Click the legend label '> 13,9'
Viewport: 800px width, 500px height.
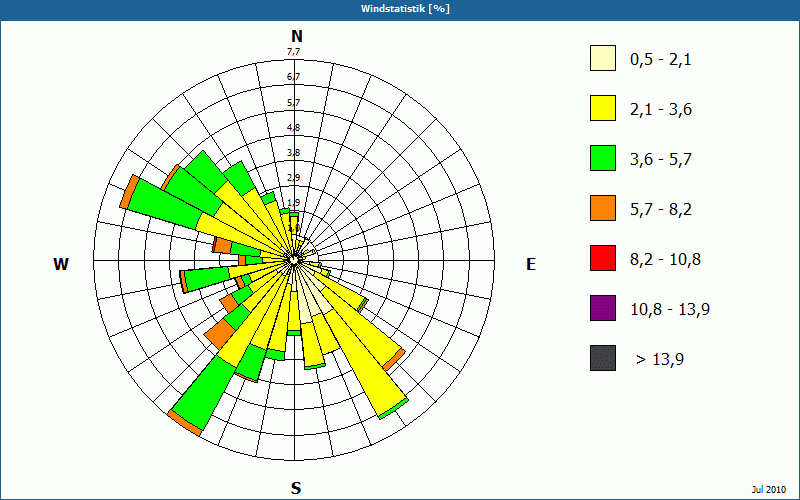660,360
